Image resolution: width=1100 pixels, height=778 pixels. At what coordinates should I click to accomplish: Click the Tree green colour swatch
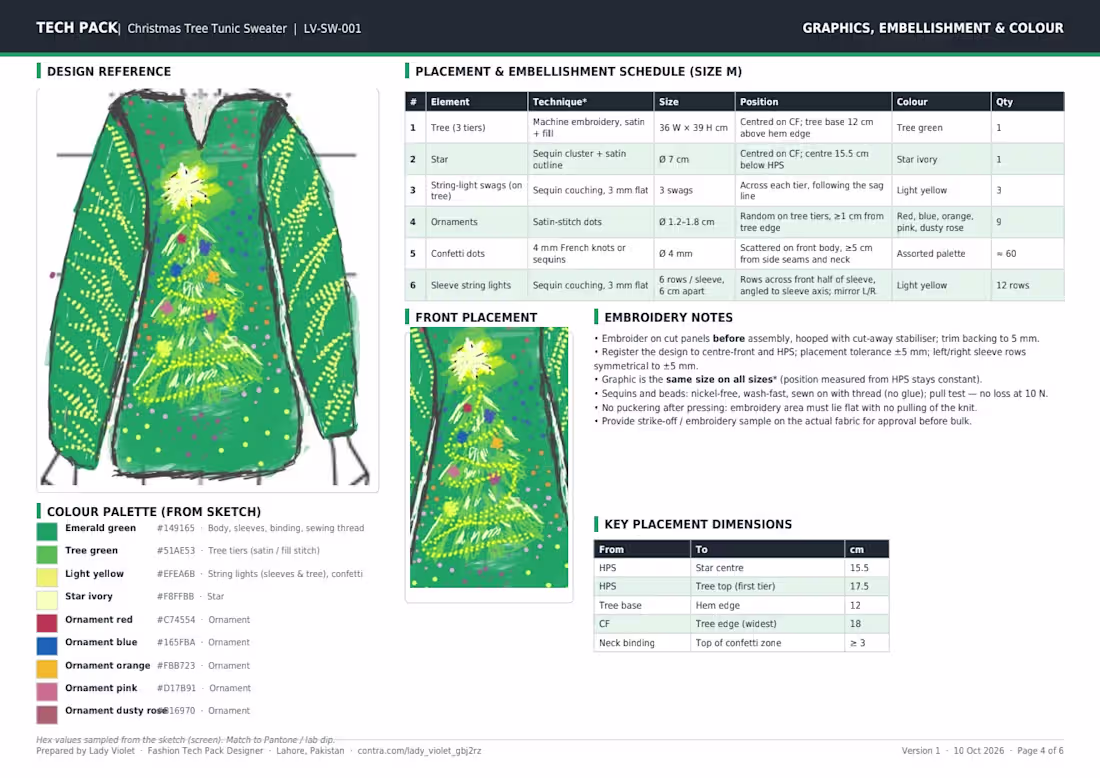(x=47, y=554)
